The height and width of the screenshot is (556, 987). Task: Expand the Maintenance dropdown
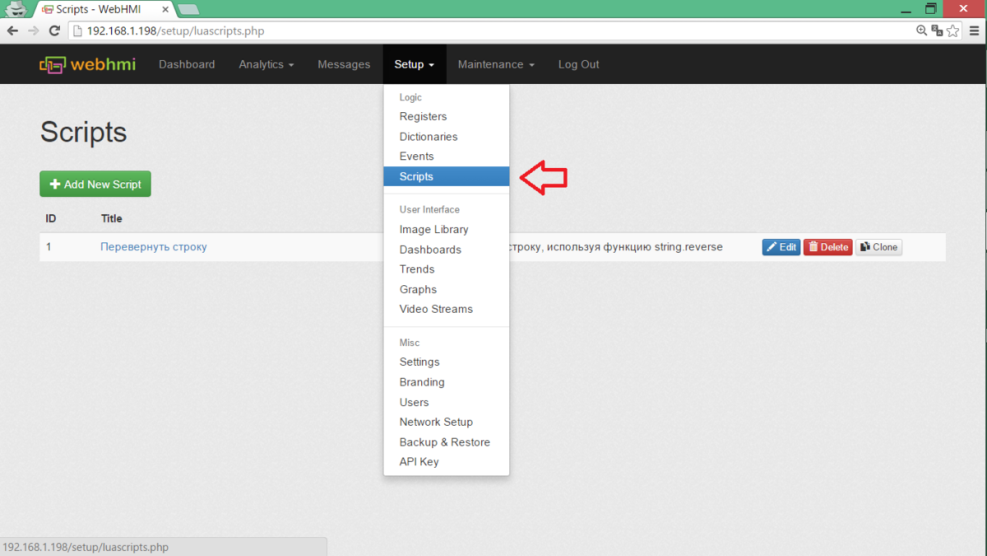[x=496, y=64]
